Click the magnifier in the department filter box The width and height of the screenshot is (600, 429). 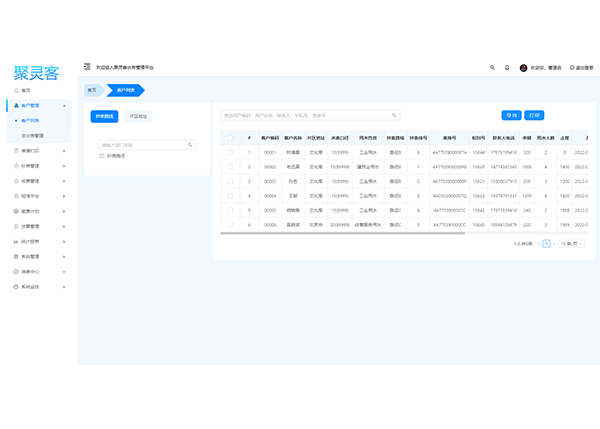pos(191,145)
